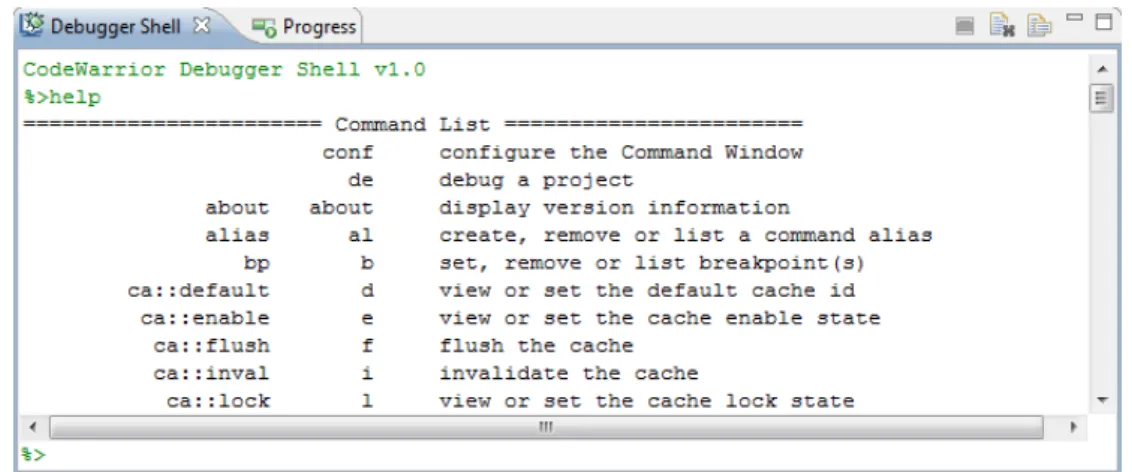This screenshot has height=472, width=1132.
Task: Click the copy console contents icon
Action: click(x=1040, y=27)
